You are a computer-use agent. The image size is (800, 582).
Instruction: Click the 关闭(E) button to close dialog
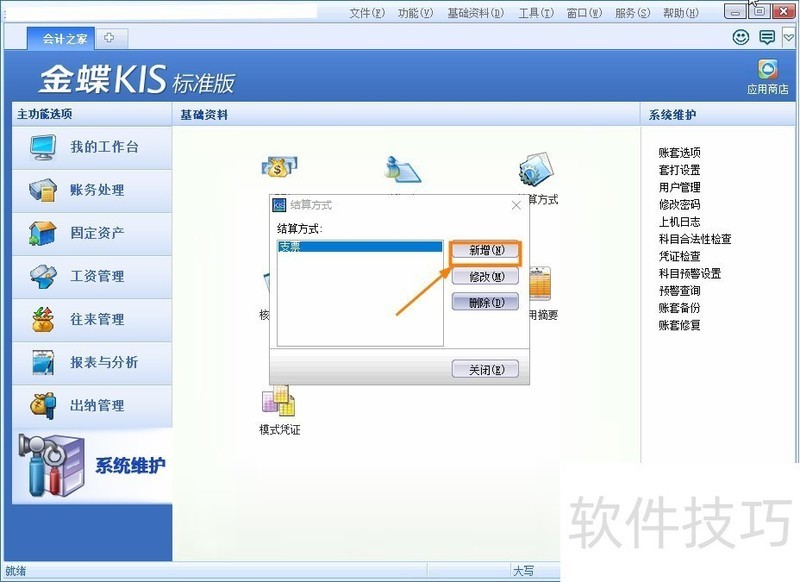(487, 368)
